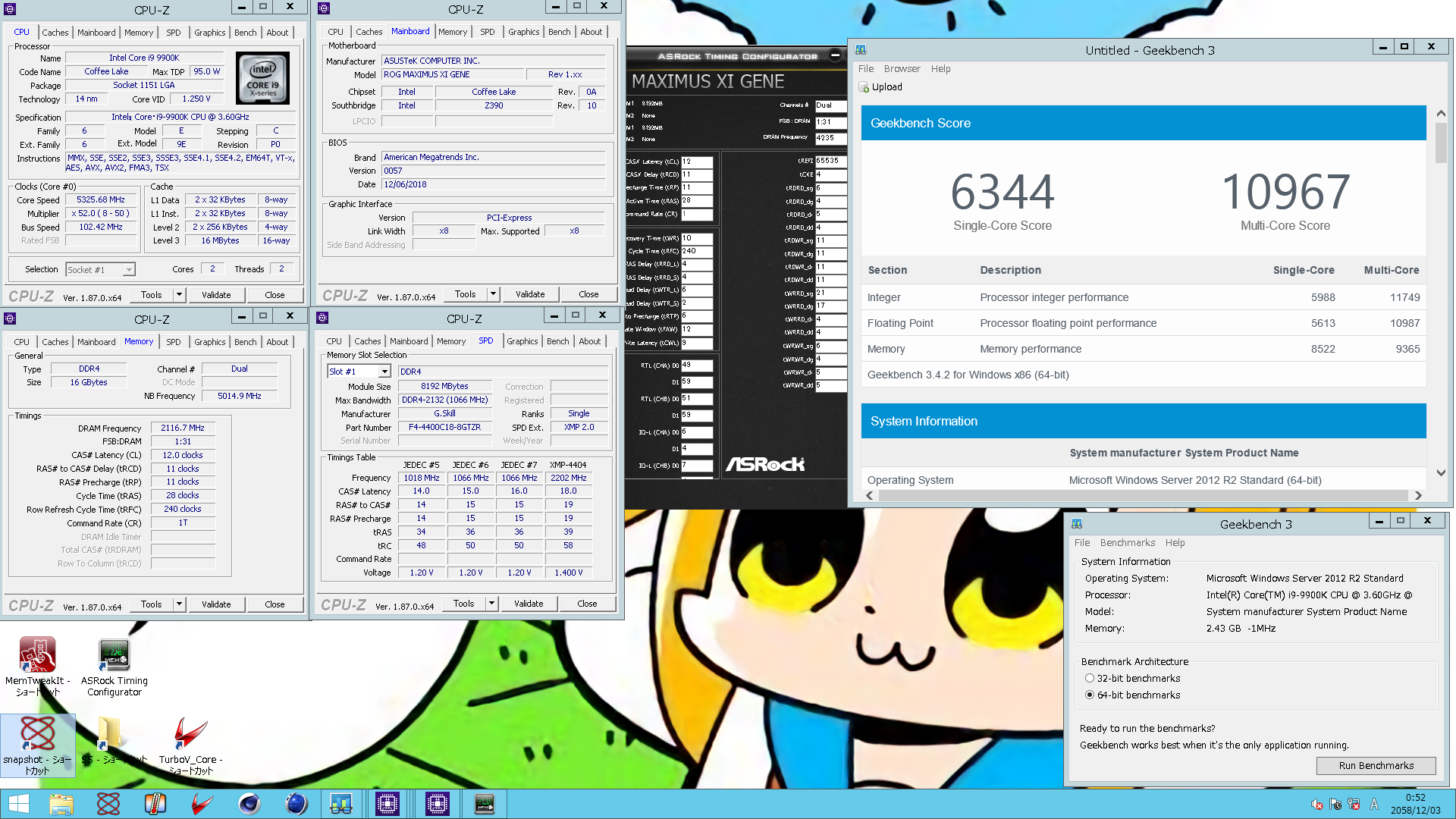Image resolution: width=1456 pixels, height=819 pixels.
Task: Select 32-bit benchmarks radio option
Action: click(1090, 678)
